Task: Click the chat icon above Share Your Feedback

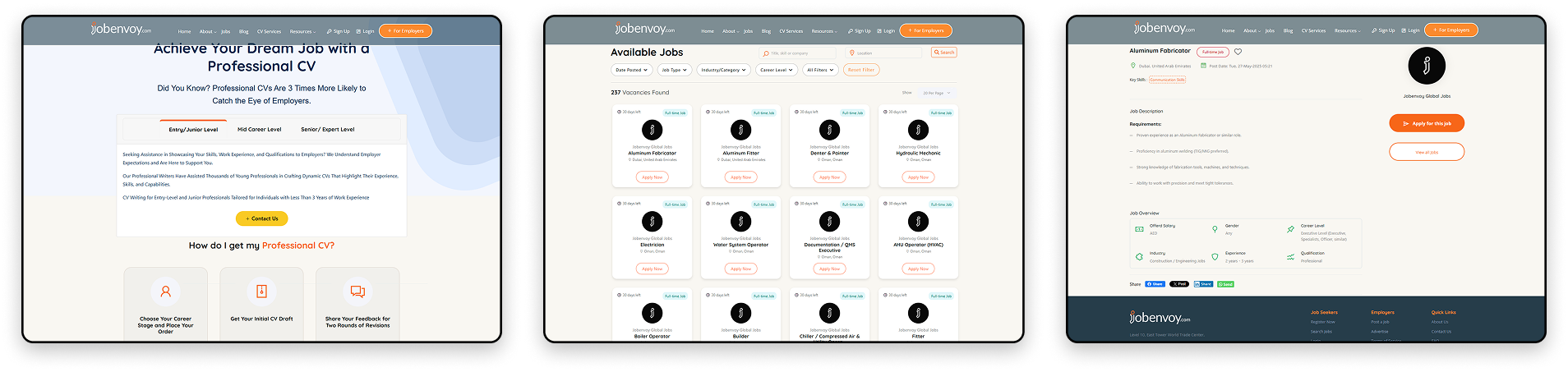Action: tap(357, 292)
